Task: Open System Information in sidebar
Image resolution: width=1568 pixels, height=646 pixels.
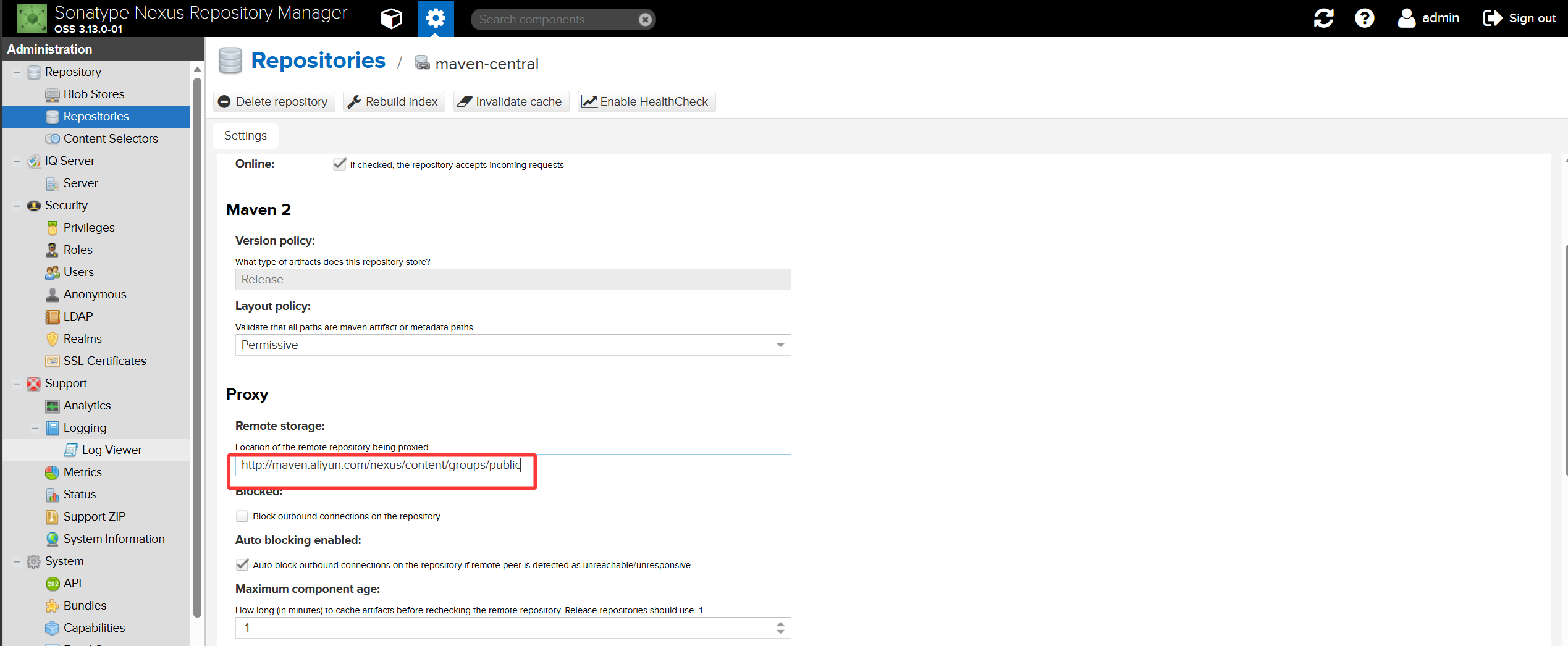Action: click(114, 539)
